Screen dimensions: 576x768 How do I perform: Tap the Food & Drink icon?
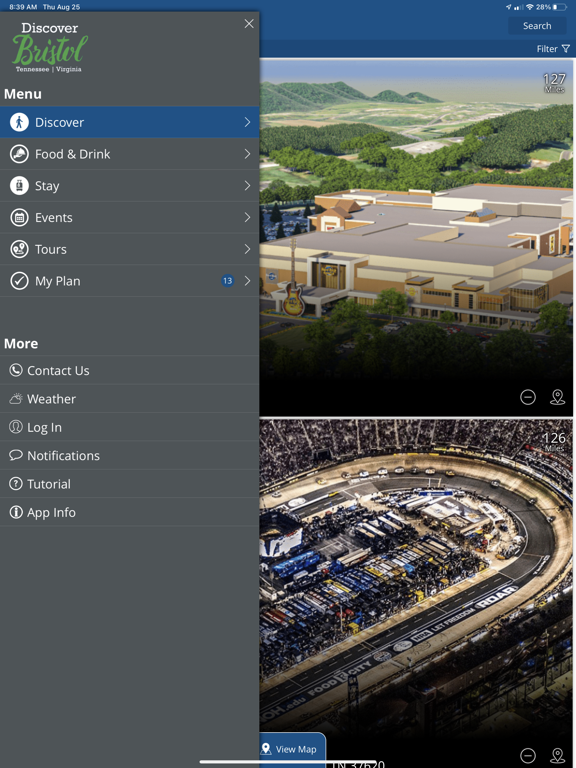[19, 154]
